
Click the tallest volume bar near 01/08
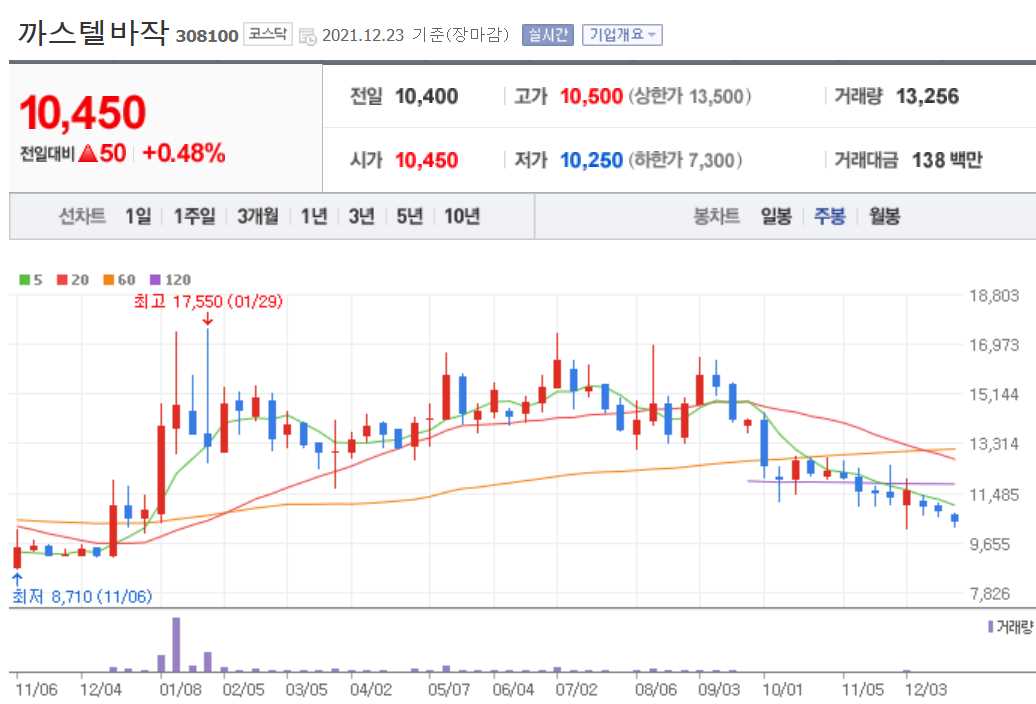178,645
